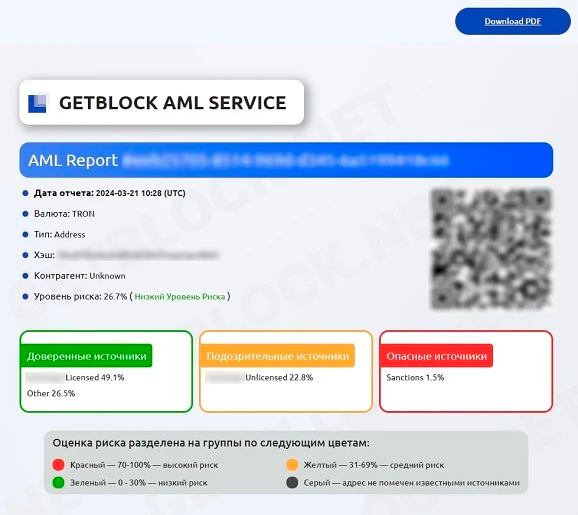Click the TRON currency value
Screen dimensions: 578x515
[x=83, y=214]
